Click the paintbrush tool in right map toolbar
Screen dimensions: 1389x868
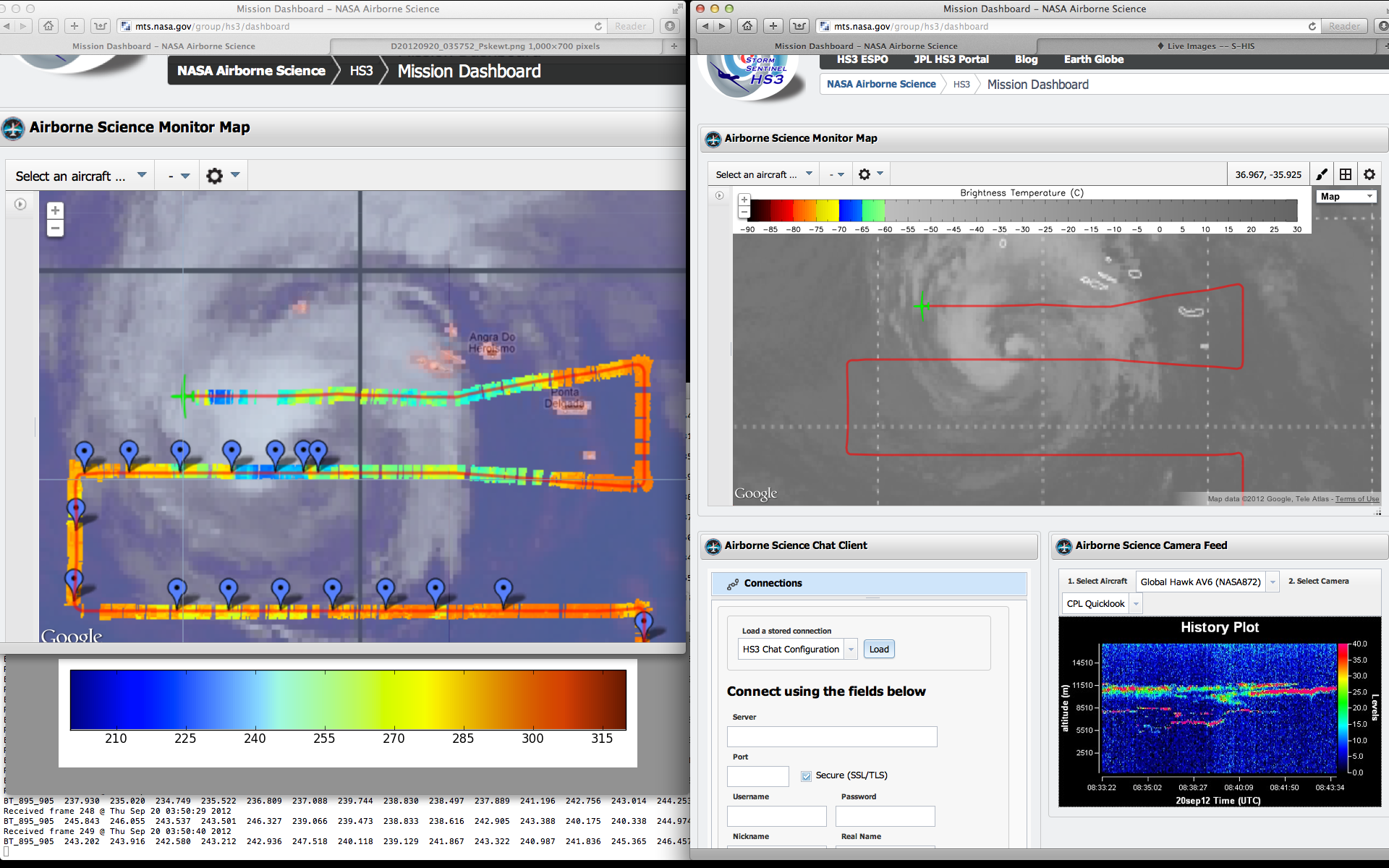click(1322, 174)
